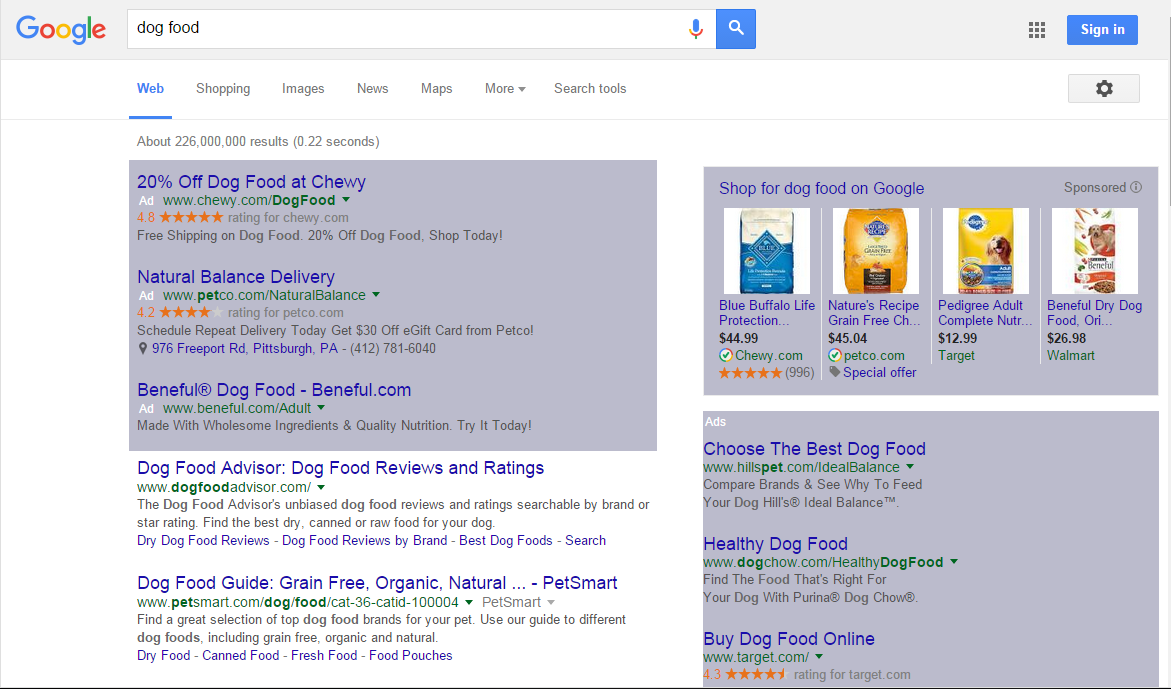The height and width of the screenshot is (689, 1171).
Task: Click the Chewy.com trusted store checkmark
Action: coord(725,355)
